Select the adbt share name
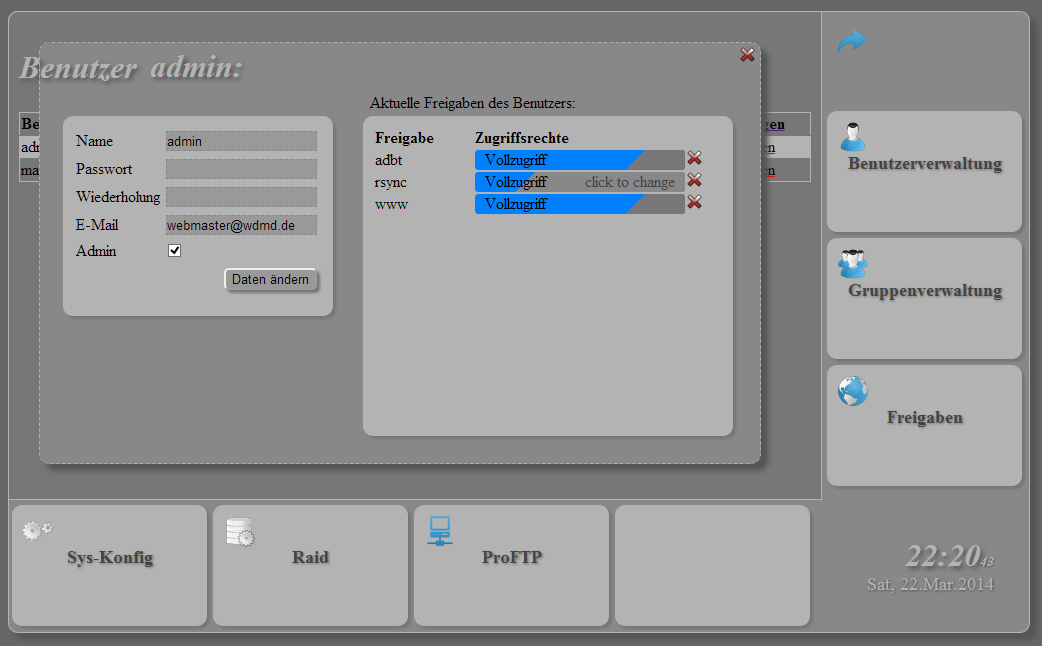 coord(389,160)
